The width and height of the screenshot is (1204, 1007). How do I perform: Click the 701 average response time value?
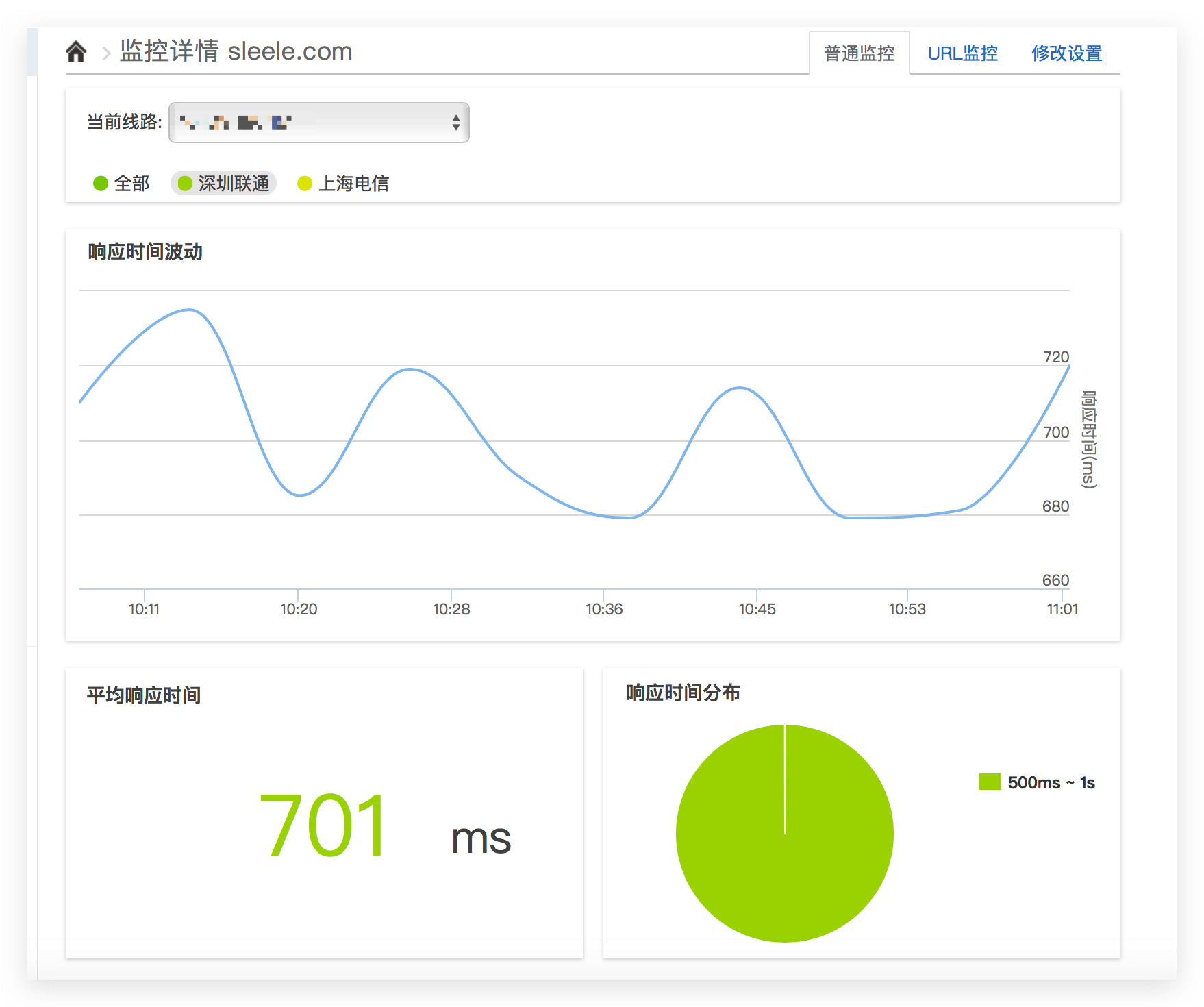click(323, 825)
